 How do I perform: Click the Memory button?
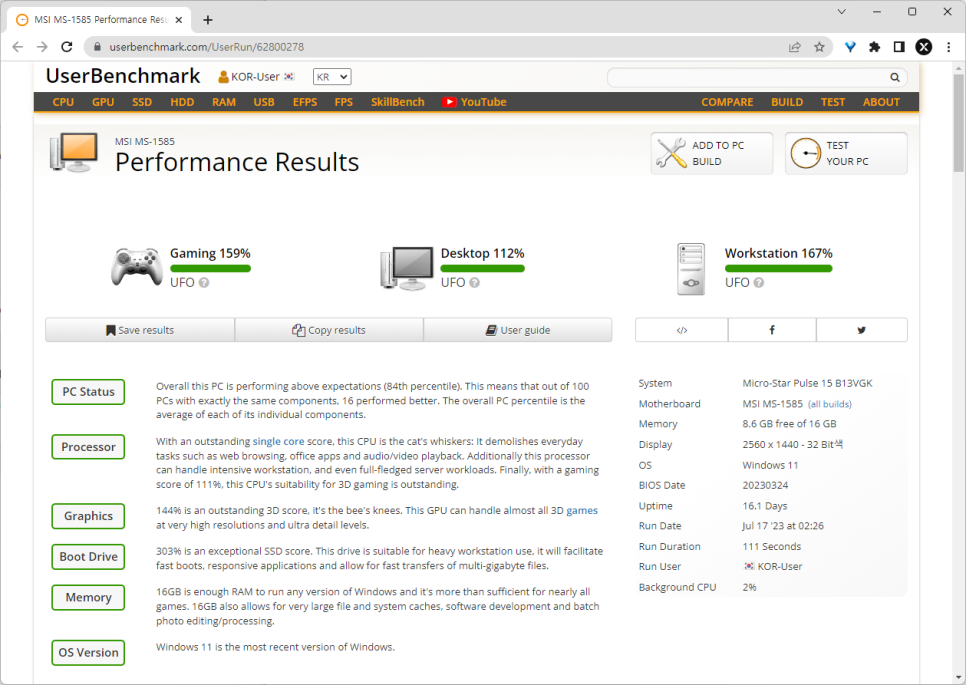pos(88,598)
